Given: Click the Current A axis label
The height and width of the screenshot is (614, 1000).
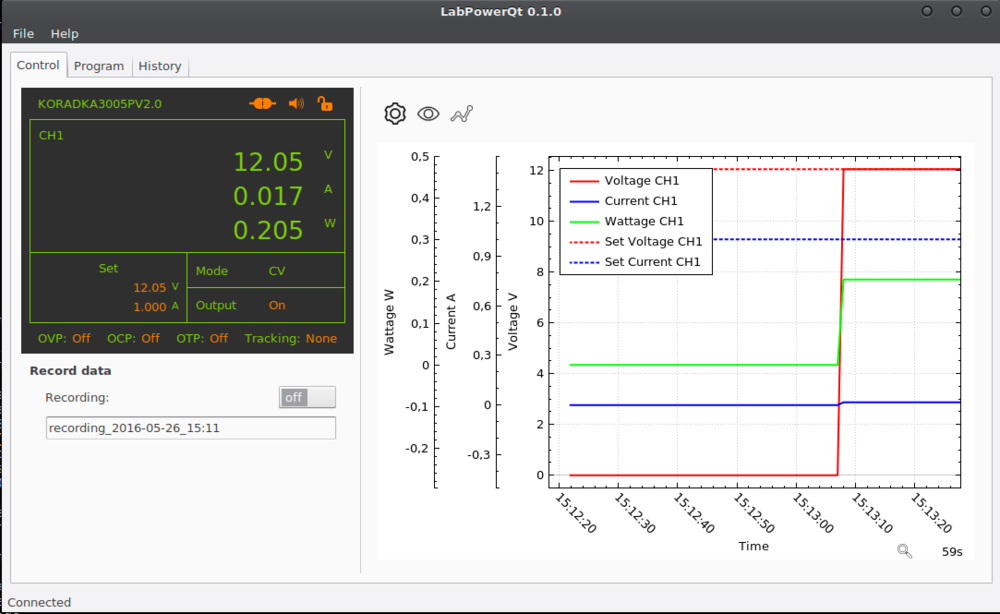Looking at the screenshot, I should 451,321.
